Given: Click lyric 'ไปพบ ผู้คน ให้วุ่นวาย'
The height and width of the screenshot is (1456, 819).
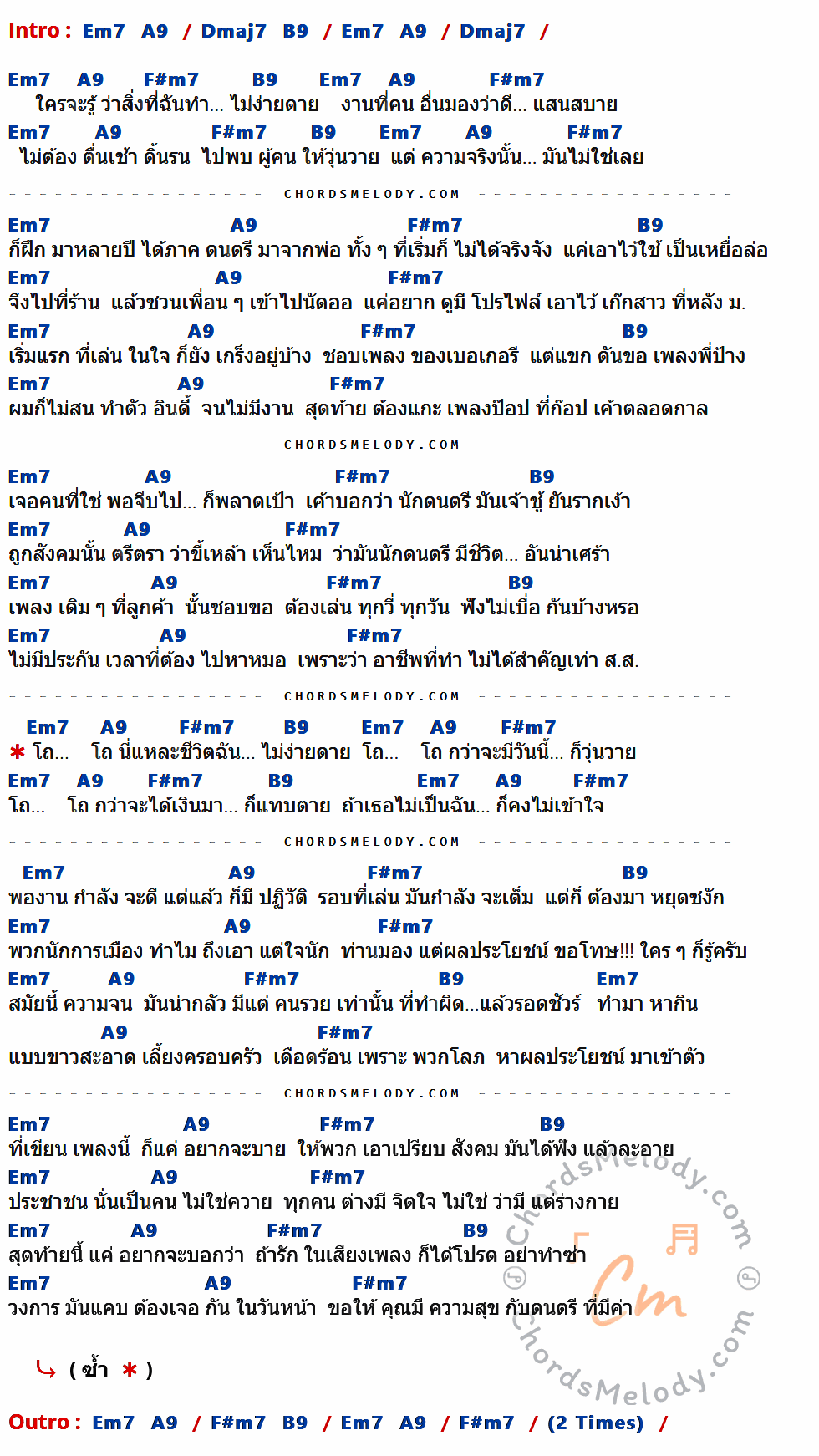Looking at the screenshot, I should [x=291, y=157].
